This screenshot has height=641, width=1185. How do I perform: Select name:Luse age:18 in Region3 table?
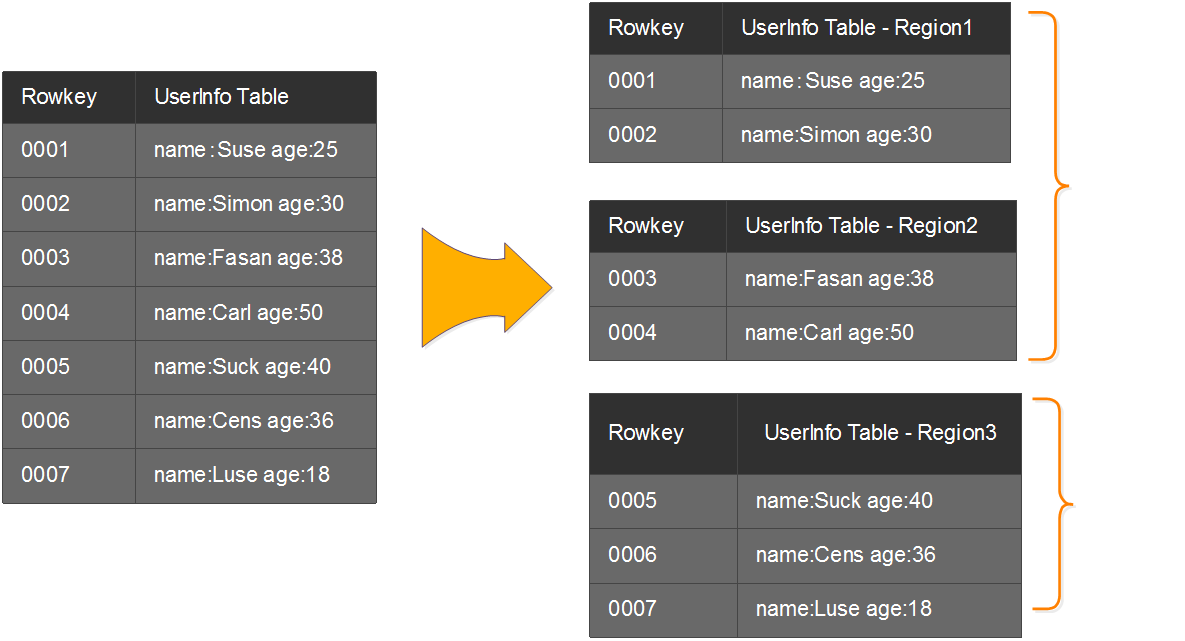(843, 609)
